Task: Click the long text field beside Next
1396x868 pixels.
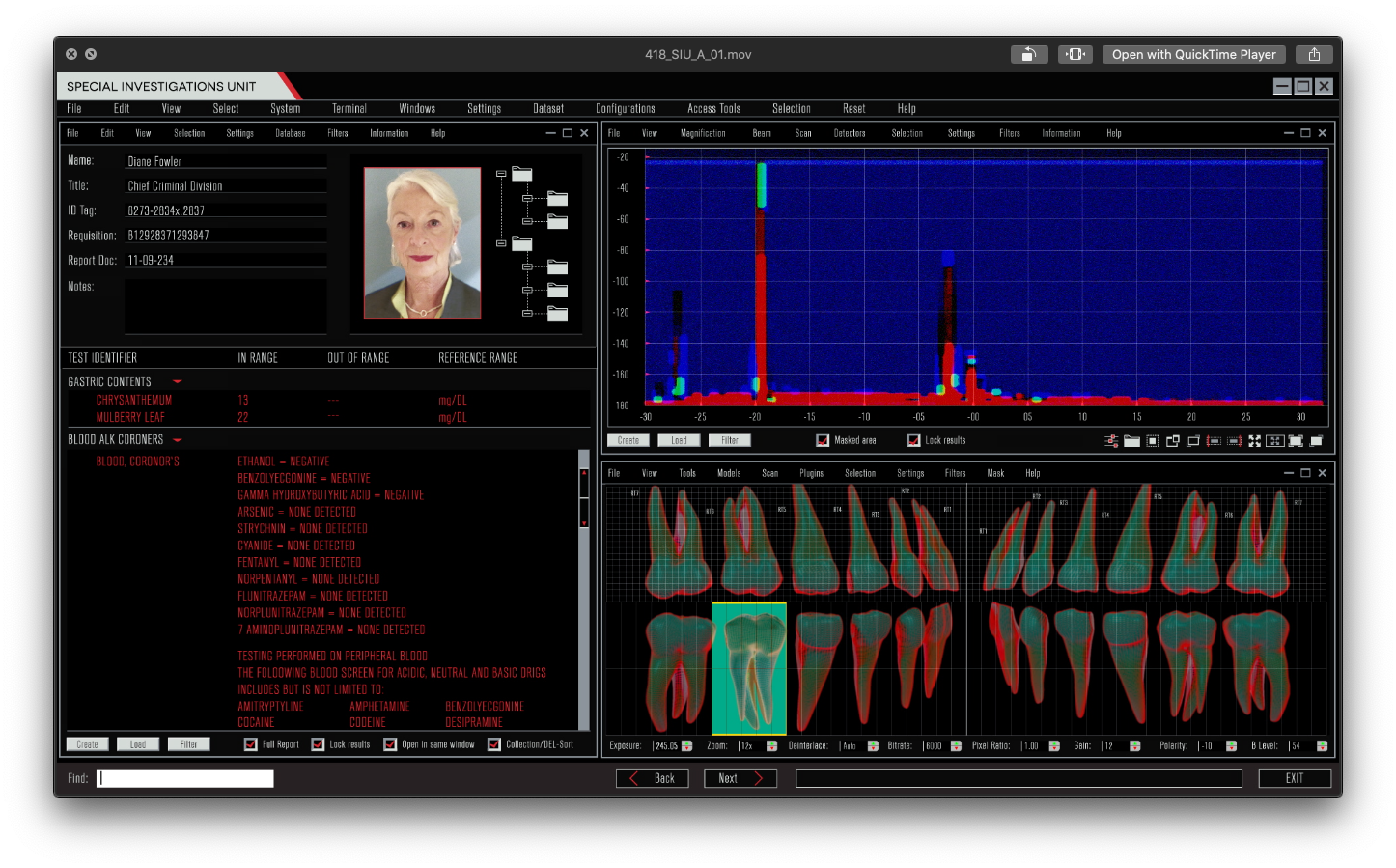Action: (1019, 778)
